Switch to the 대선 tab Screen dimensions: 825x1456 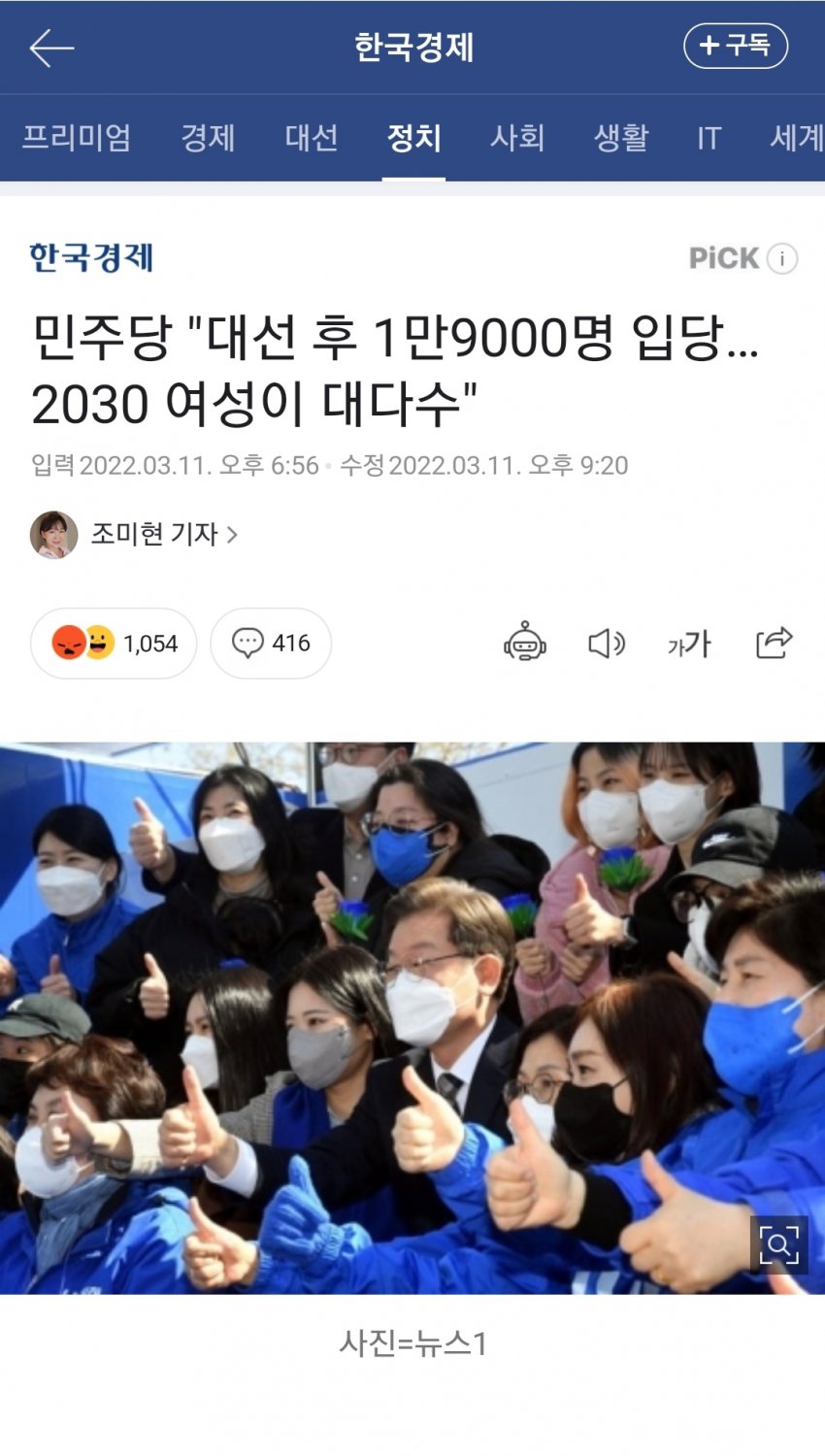point(312,138)
